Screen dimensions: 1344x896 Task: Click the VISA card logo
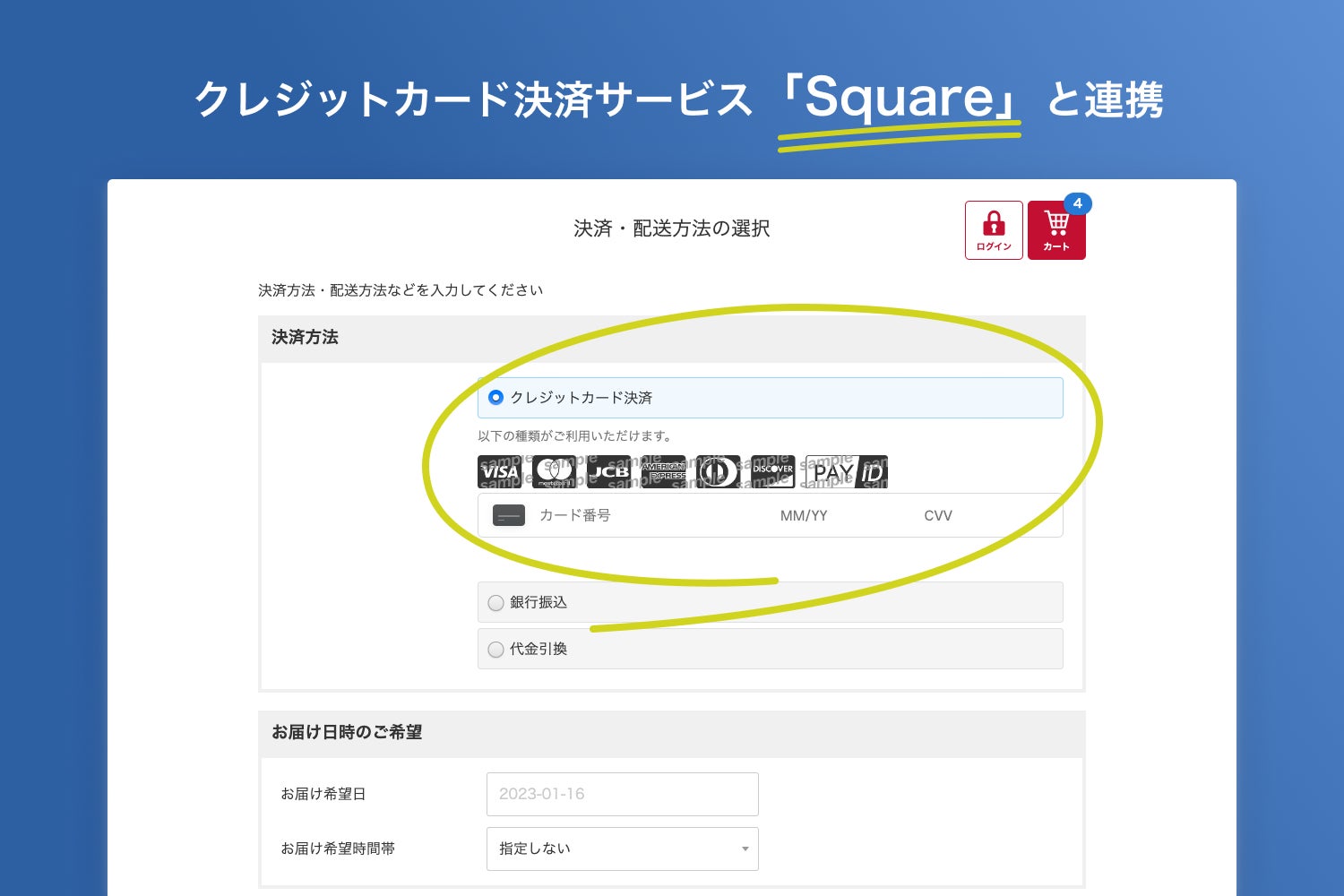coord(500,471)
